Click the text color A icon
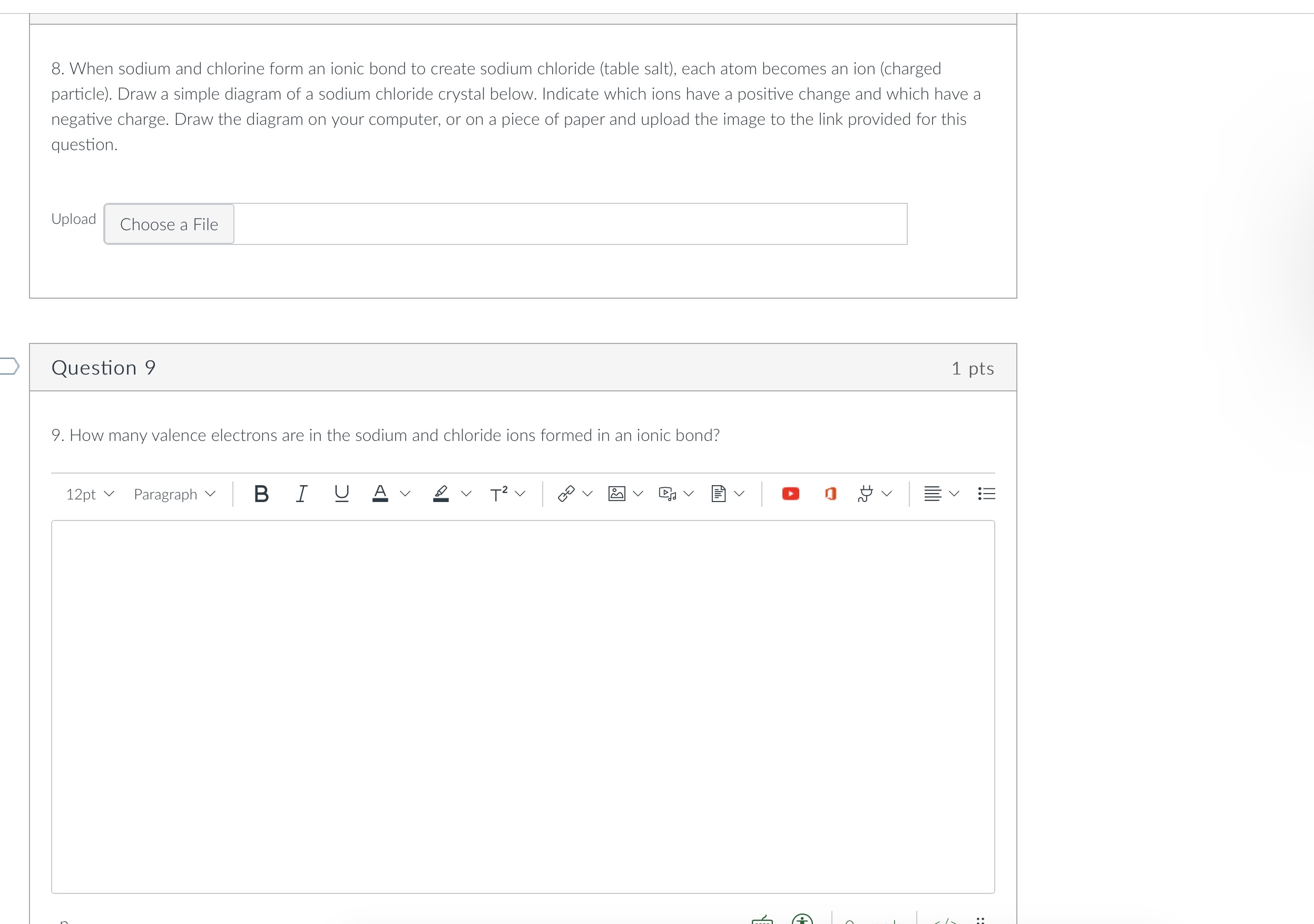 tap(380, 493)
